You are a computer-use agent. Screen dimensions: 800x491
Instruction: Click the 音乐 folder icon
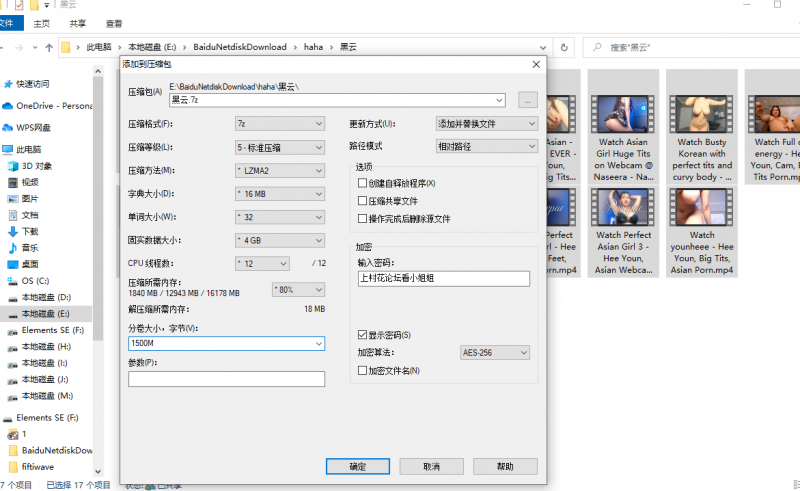(x=13, y=247)
